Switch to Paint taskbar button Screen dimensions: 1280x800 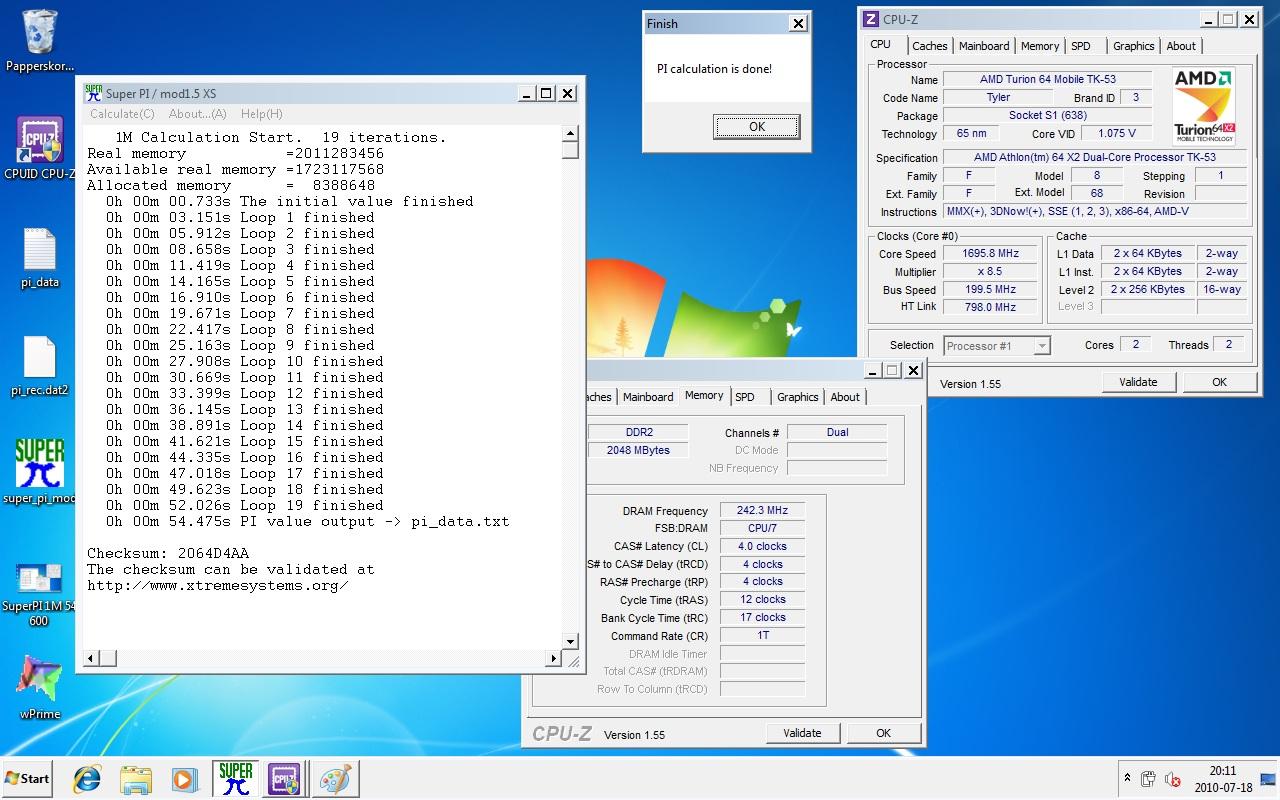[x=333, y=778]
